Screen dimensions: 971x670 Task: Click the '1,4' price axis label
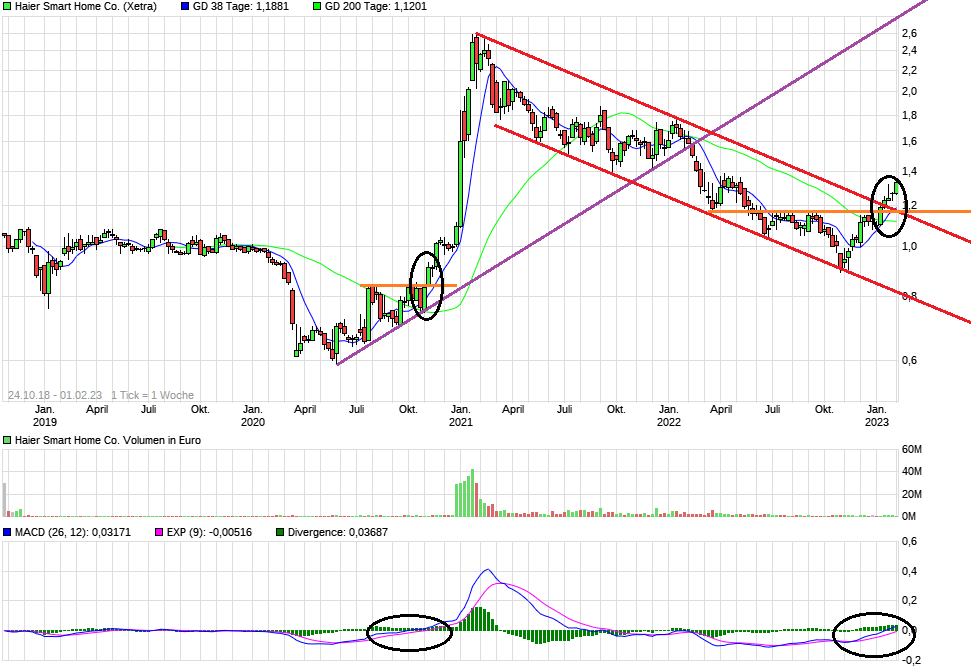(x=910, y=172)
